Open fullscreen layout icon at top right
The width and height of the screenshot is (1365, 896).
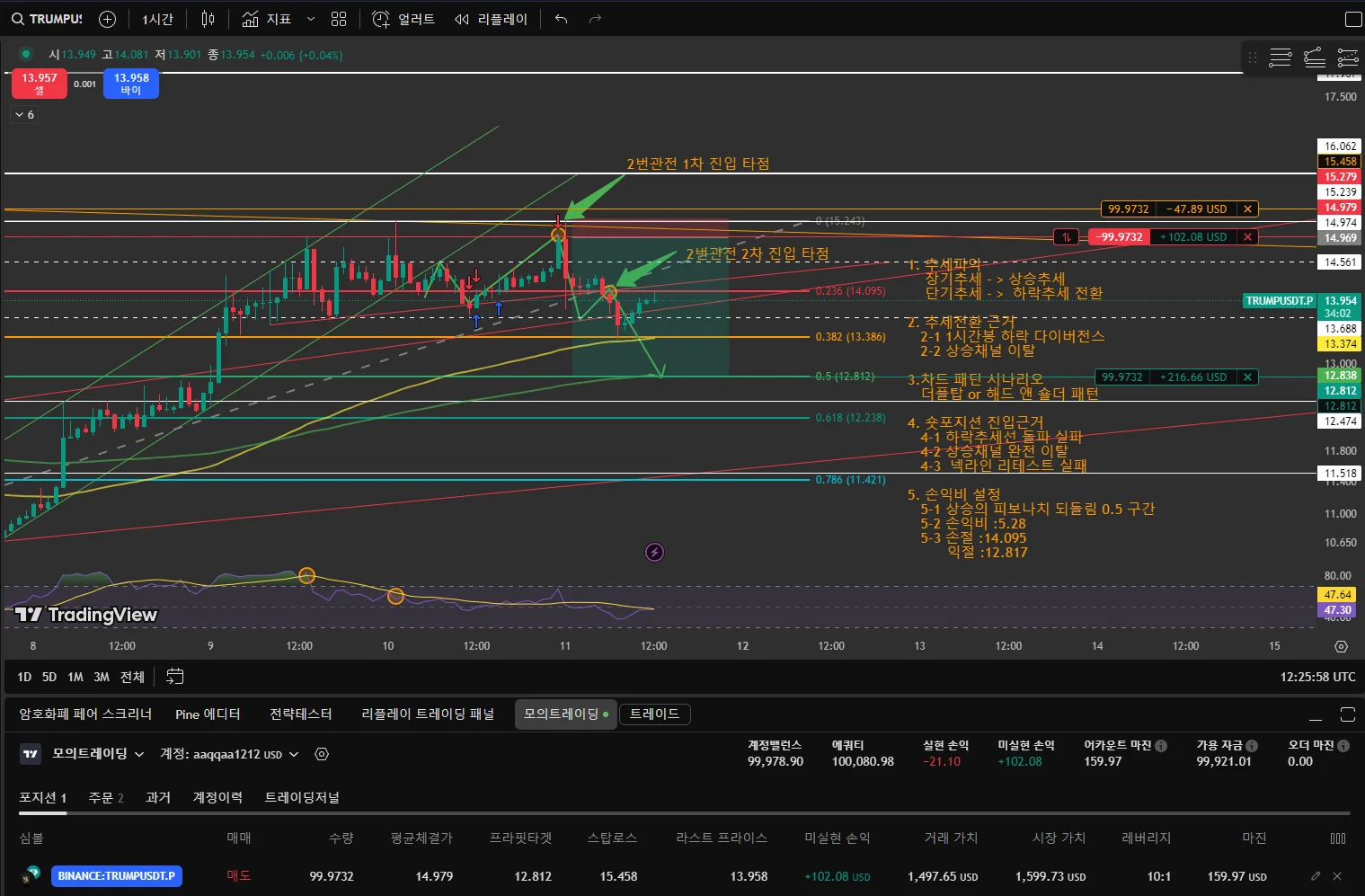pyautogui.click(x=1352, y=19)
